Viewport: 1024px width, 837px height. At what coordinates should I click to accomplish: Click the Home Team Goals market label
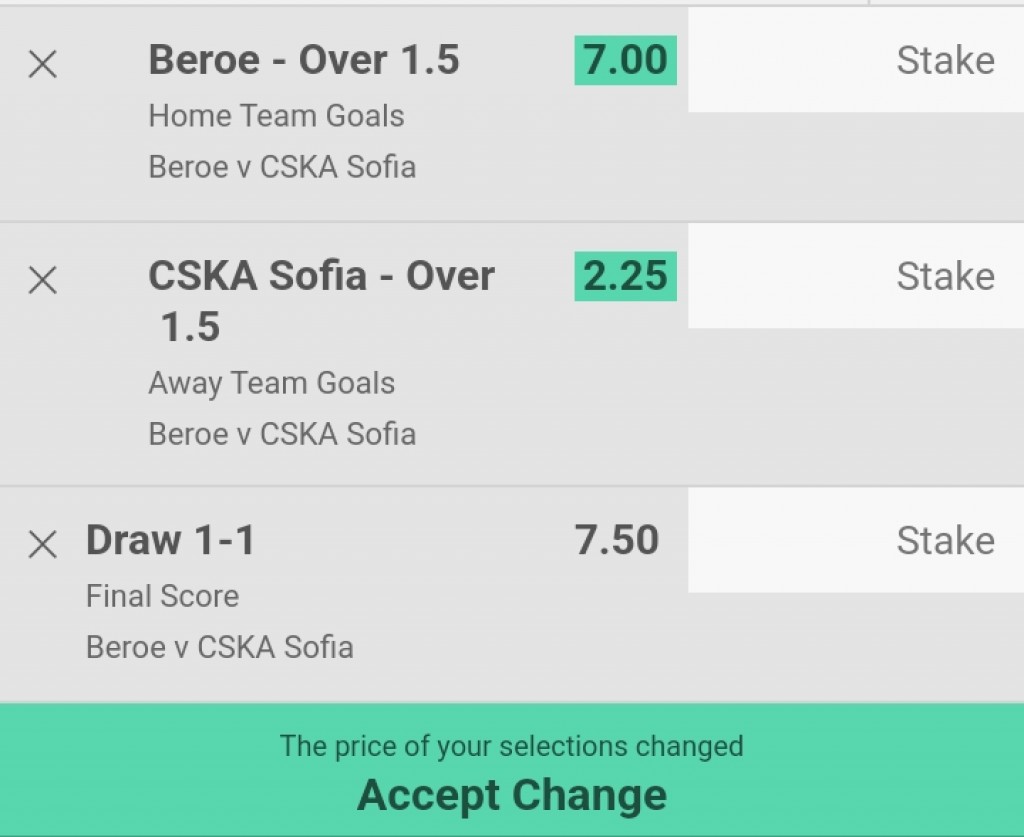coord(276,116)
